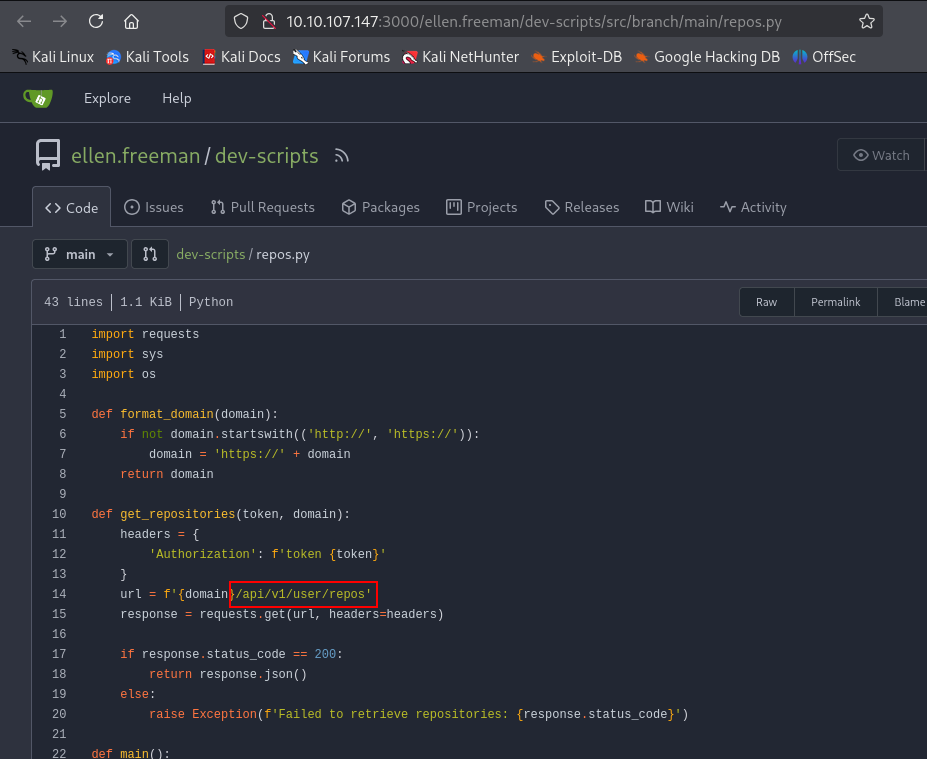Open the Kali Linux bookmark
The image size is (927, 759).
pyautogui.click(x=53, y=57)
